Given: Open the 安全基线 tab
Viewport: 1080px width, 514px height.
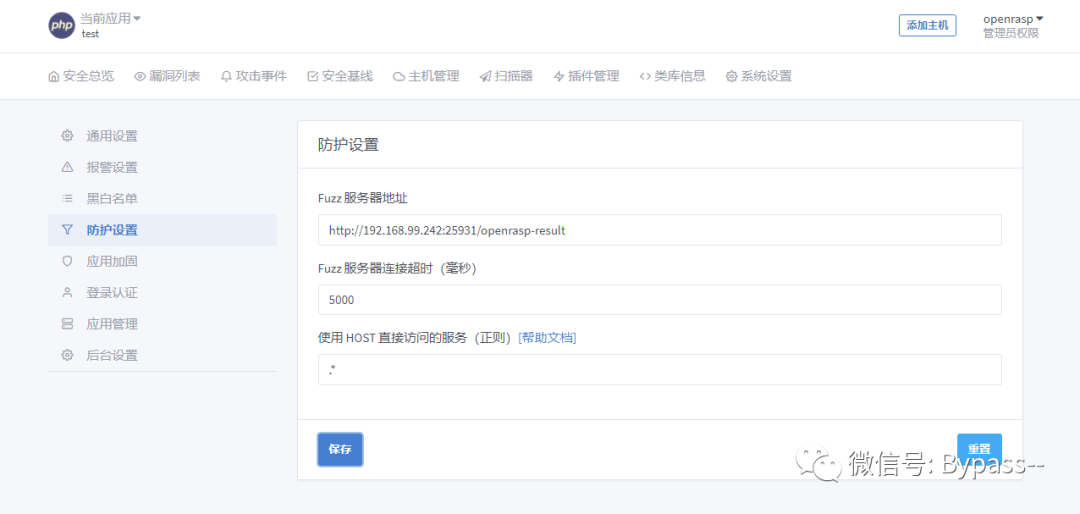Looking at the screenshot, I should [x=340, y=76].
